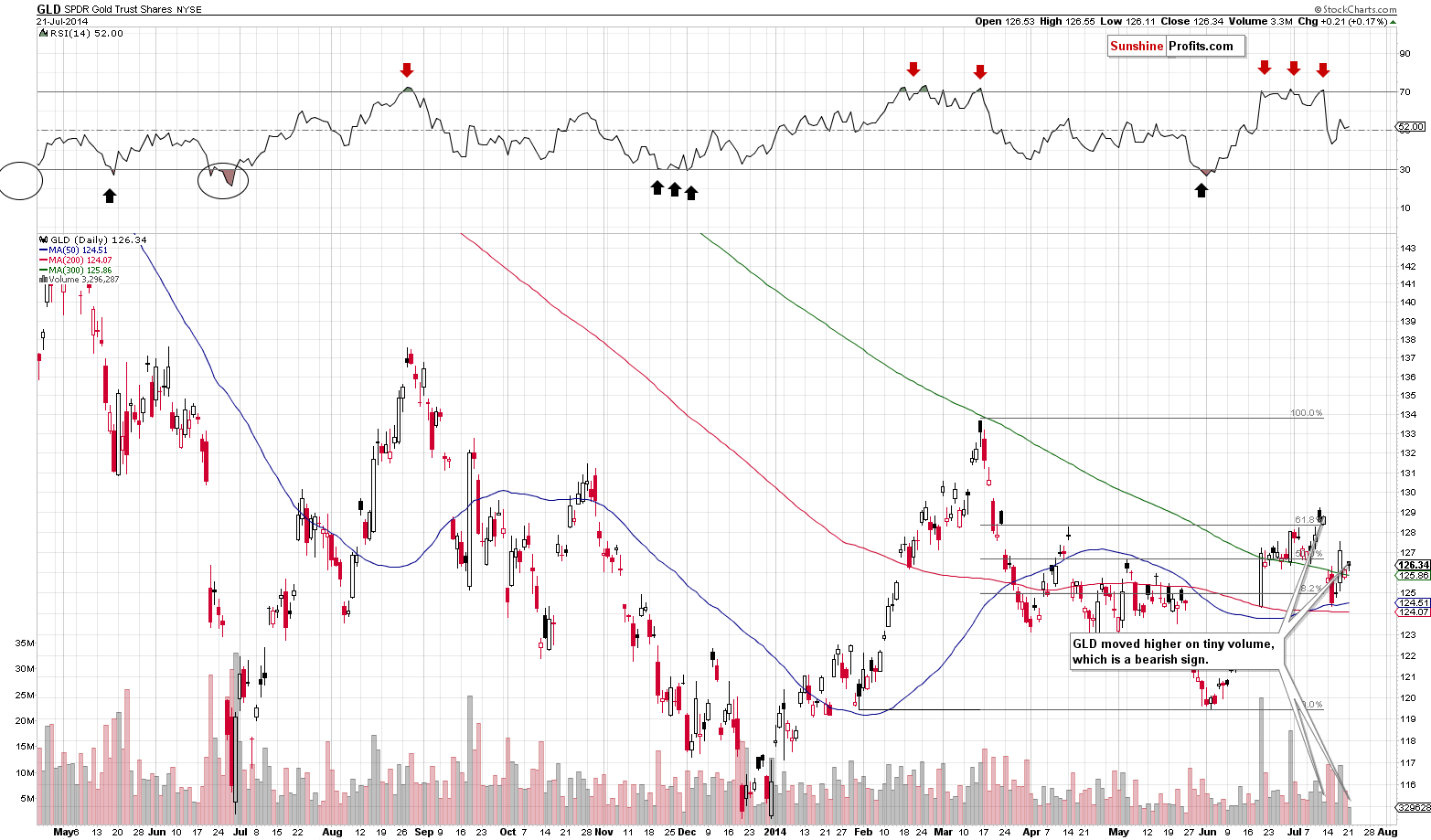Click the red MA(200) legend line
Screen dimensions: 1431x840
(x=43, y=260)
